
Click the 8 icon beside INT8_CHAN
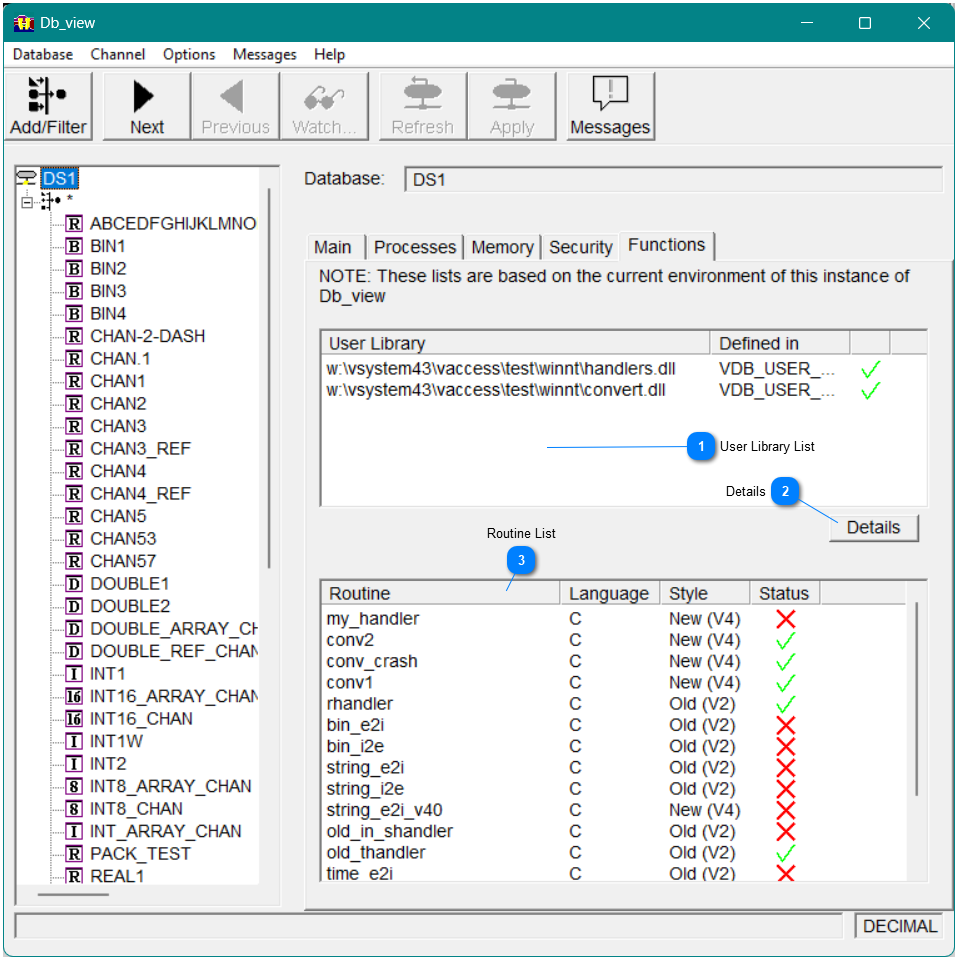tap(74, 808)
